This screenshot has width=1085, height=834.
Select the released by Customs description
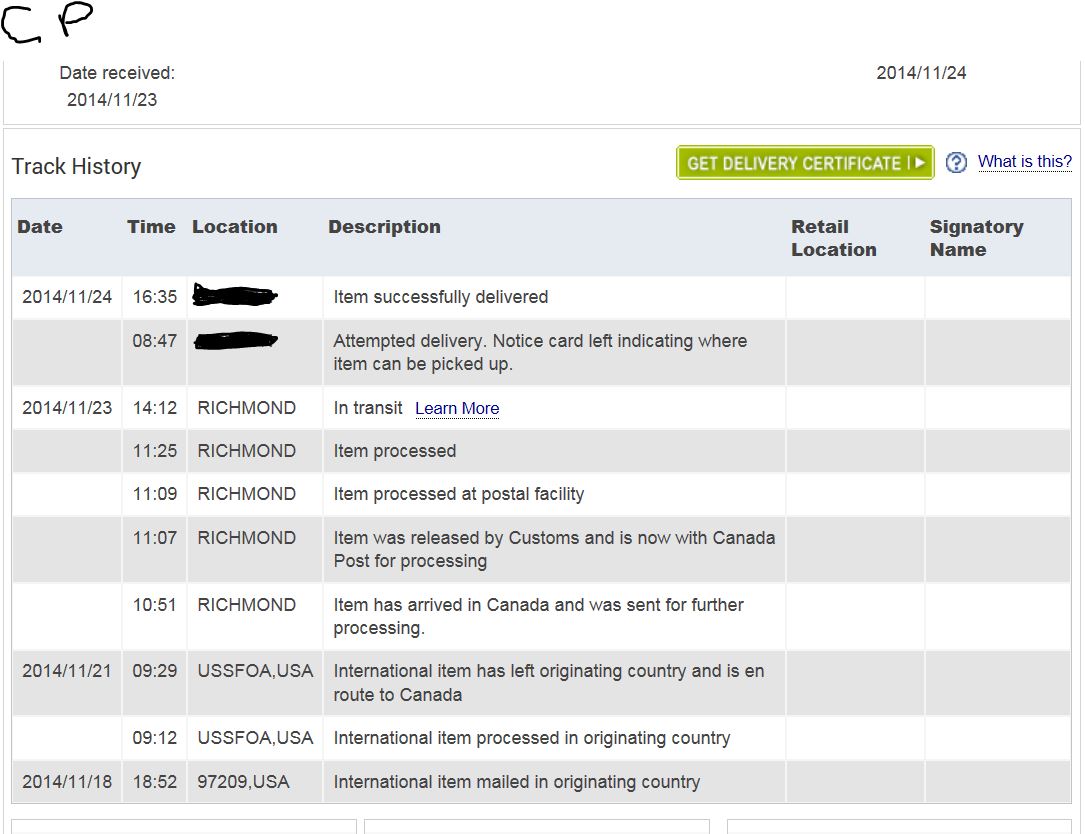click(x=554, y=549)
